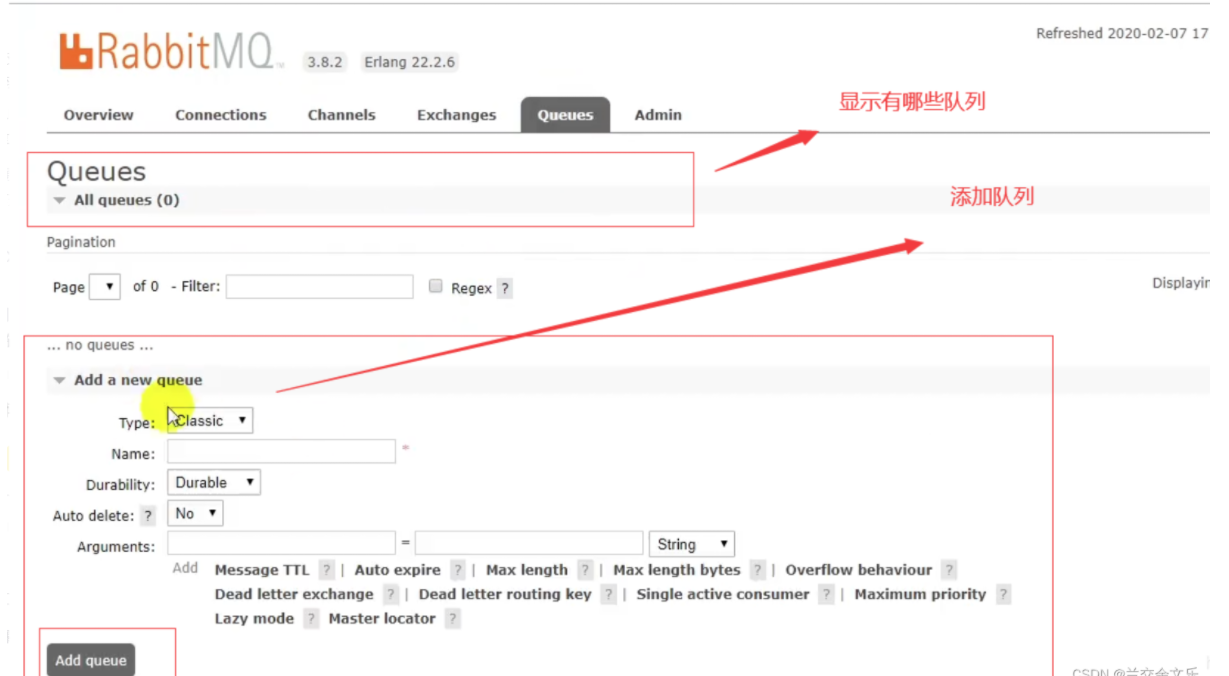Add the Maximum priority argument
Image resolution: width=1229 pixels, height=676 pixels.
(920, 594)
